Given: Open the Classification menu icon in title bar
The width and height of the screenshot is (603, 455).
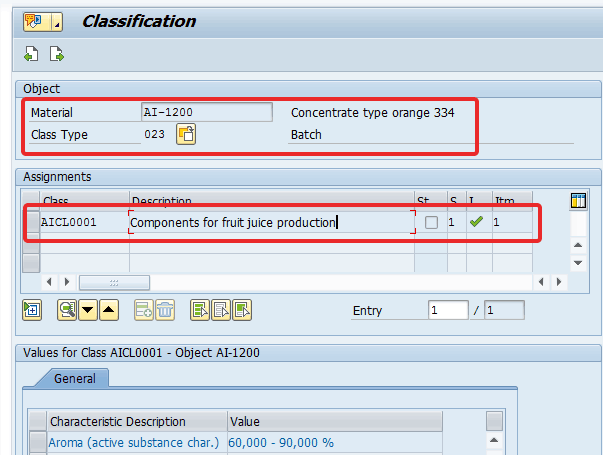Looking at the screenshot, I should click(x=34, y=22).
